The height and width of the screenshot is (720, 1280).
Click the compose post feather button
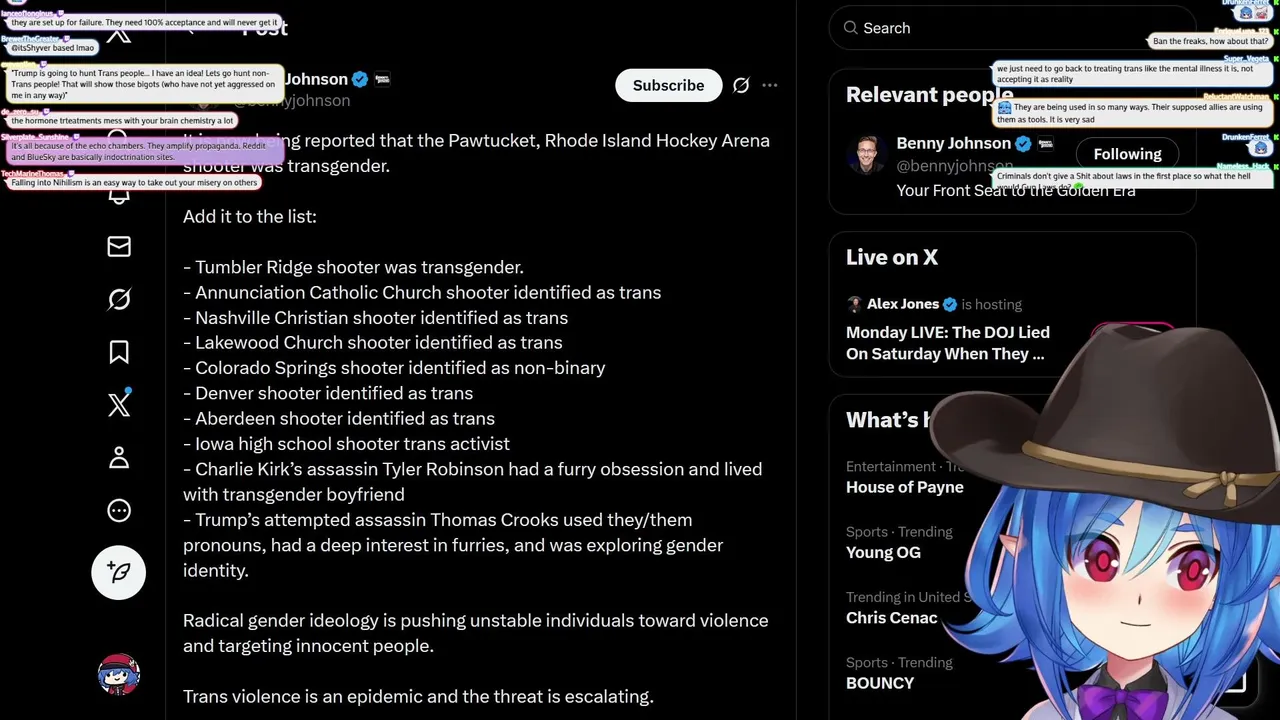[x=119, y=572]
